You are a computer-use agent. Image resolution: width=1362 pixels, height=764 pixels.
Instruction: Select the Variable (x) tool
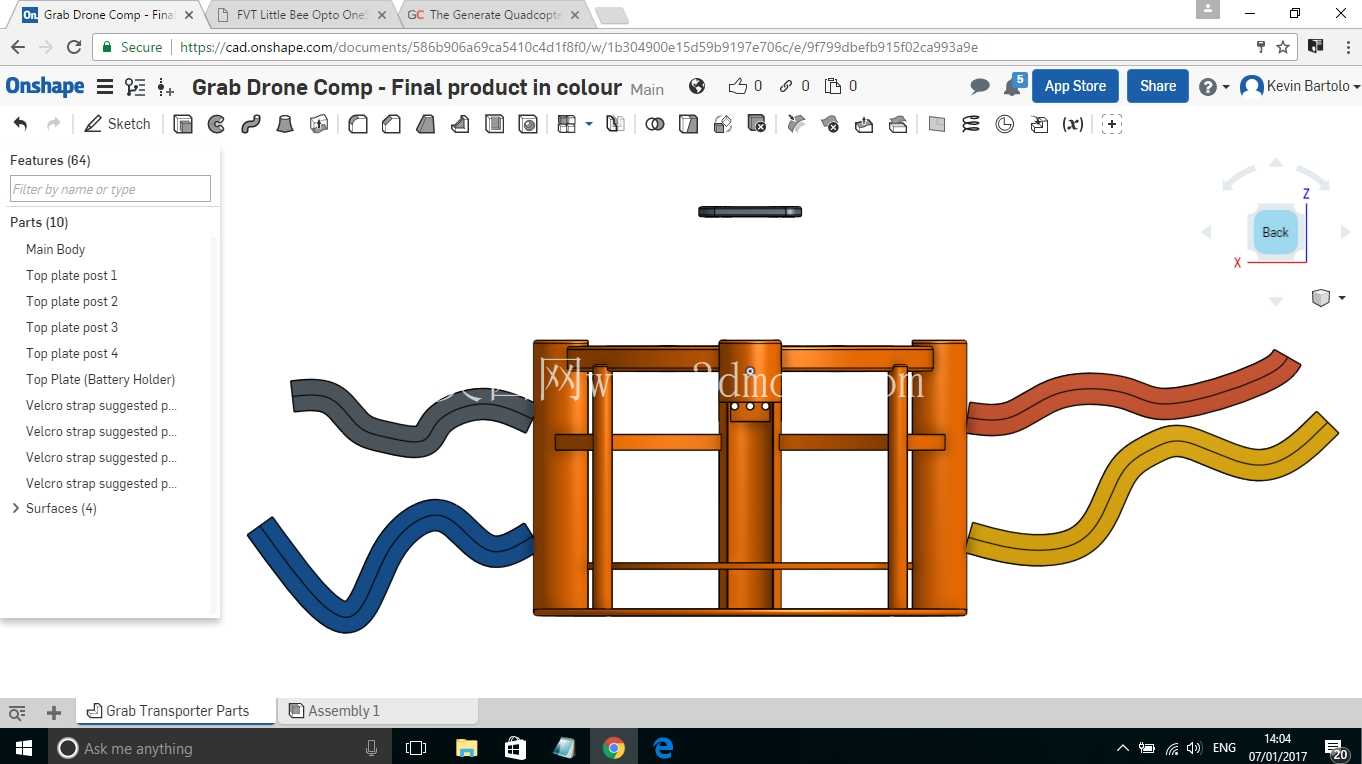(1073, 124)
